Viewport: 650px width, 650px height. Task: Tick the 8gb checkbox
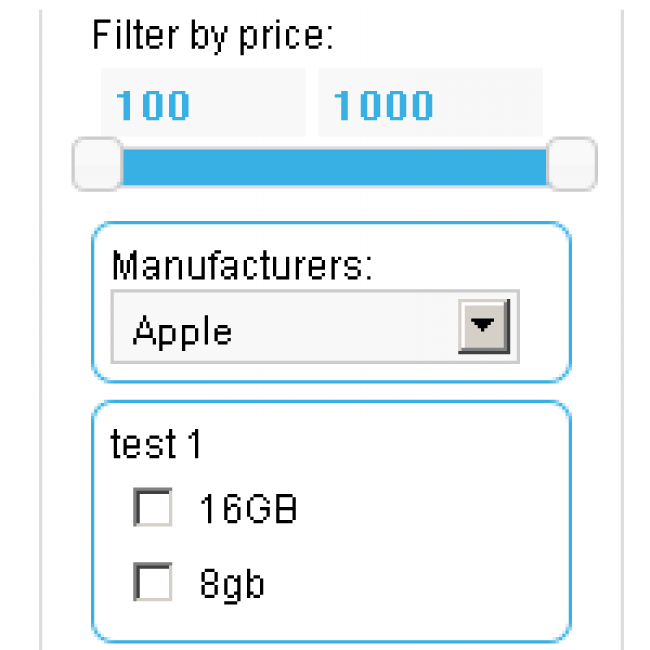click(153, 582)
